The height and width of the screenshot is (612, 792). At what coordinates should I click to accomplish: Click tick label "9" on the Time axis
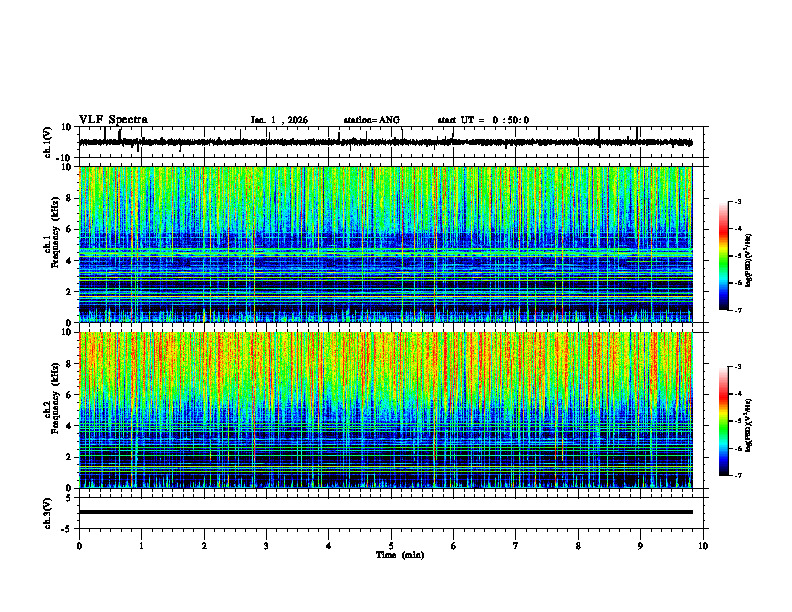click(x=640, y=546)
